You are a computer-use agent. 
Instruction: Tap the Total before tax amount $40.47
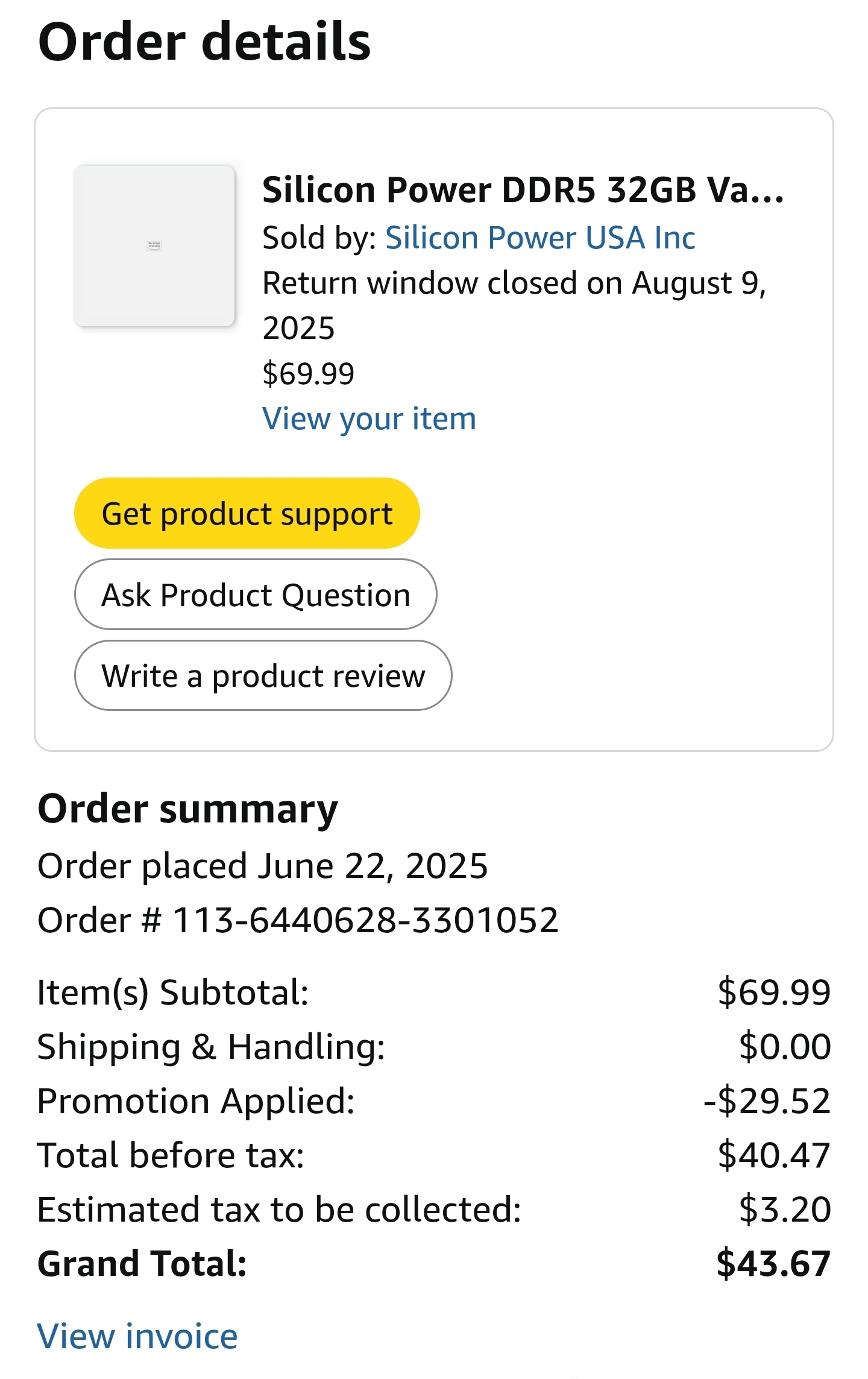click(774, 1155)
